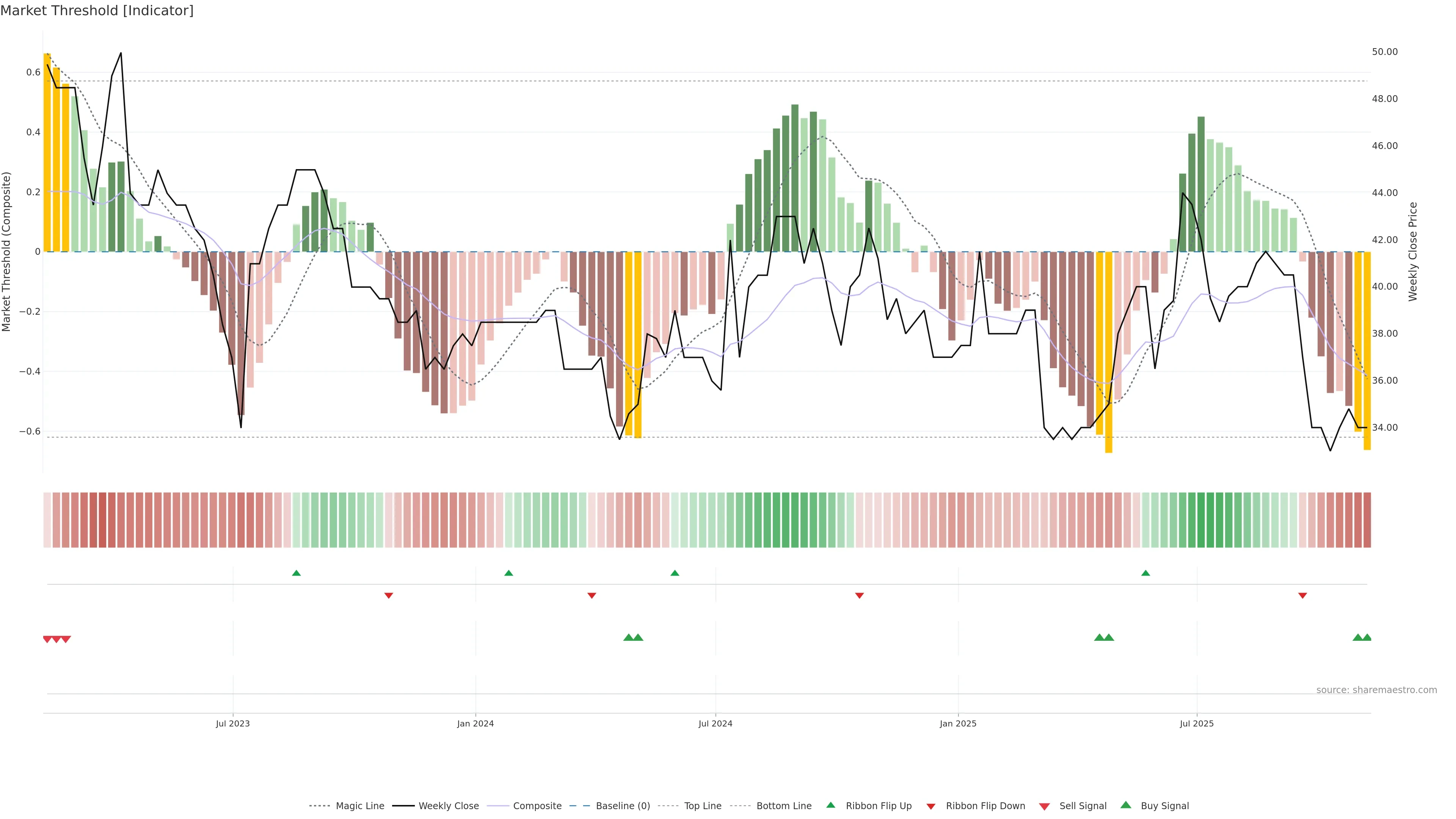Hide the Composite series via legend
The width and height of the screenshot is (1456, 819).
pos(537,806)
